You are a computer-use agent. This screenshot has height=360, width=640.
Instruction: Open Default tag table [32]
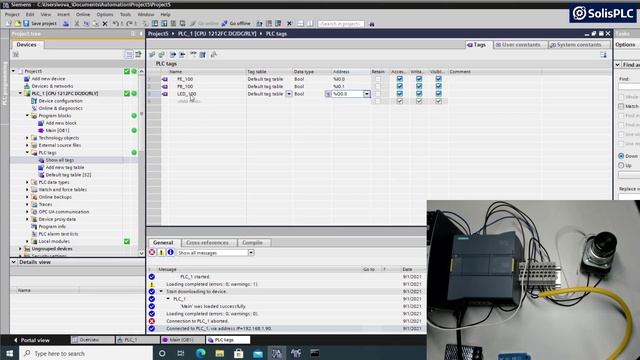click(68, 175)
